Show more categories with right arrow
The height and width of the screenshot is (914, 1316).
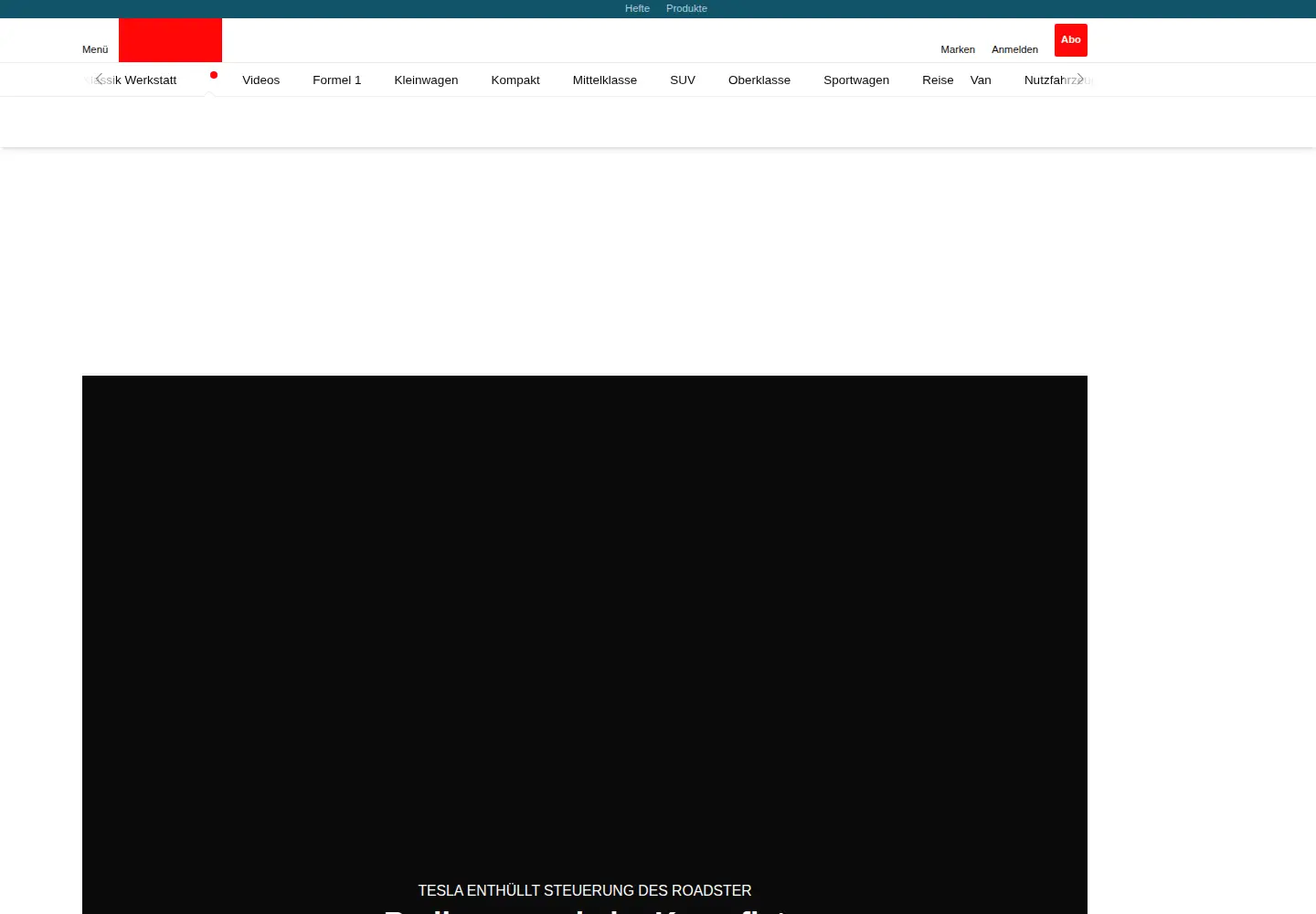1080,80
